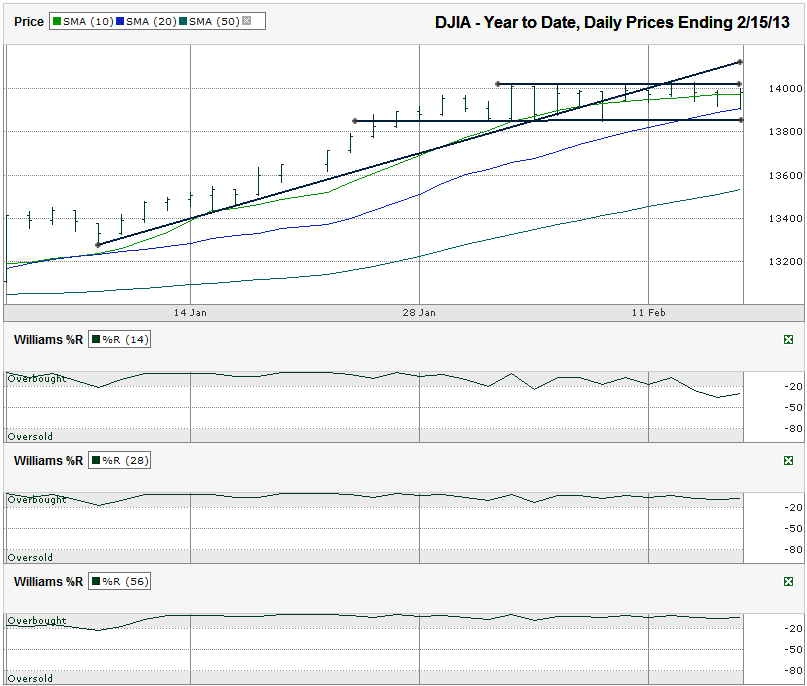Image resolution: width=807 pixels, height=686 pixels.
Task: Select the %R (56) indicator legend
Action: tap(119, 582)
